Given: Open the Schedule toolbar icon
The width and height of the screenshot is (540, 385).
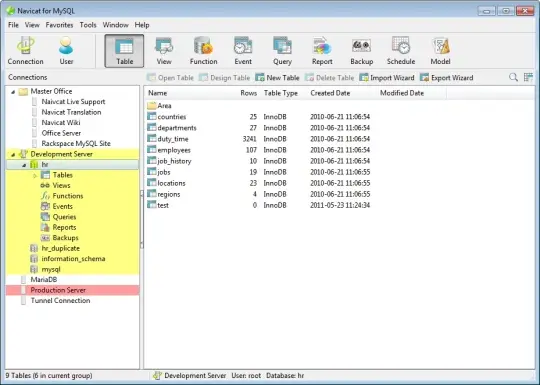Looking at the screenshot, I should pos(401,51).
